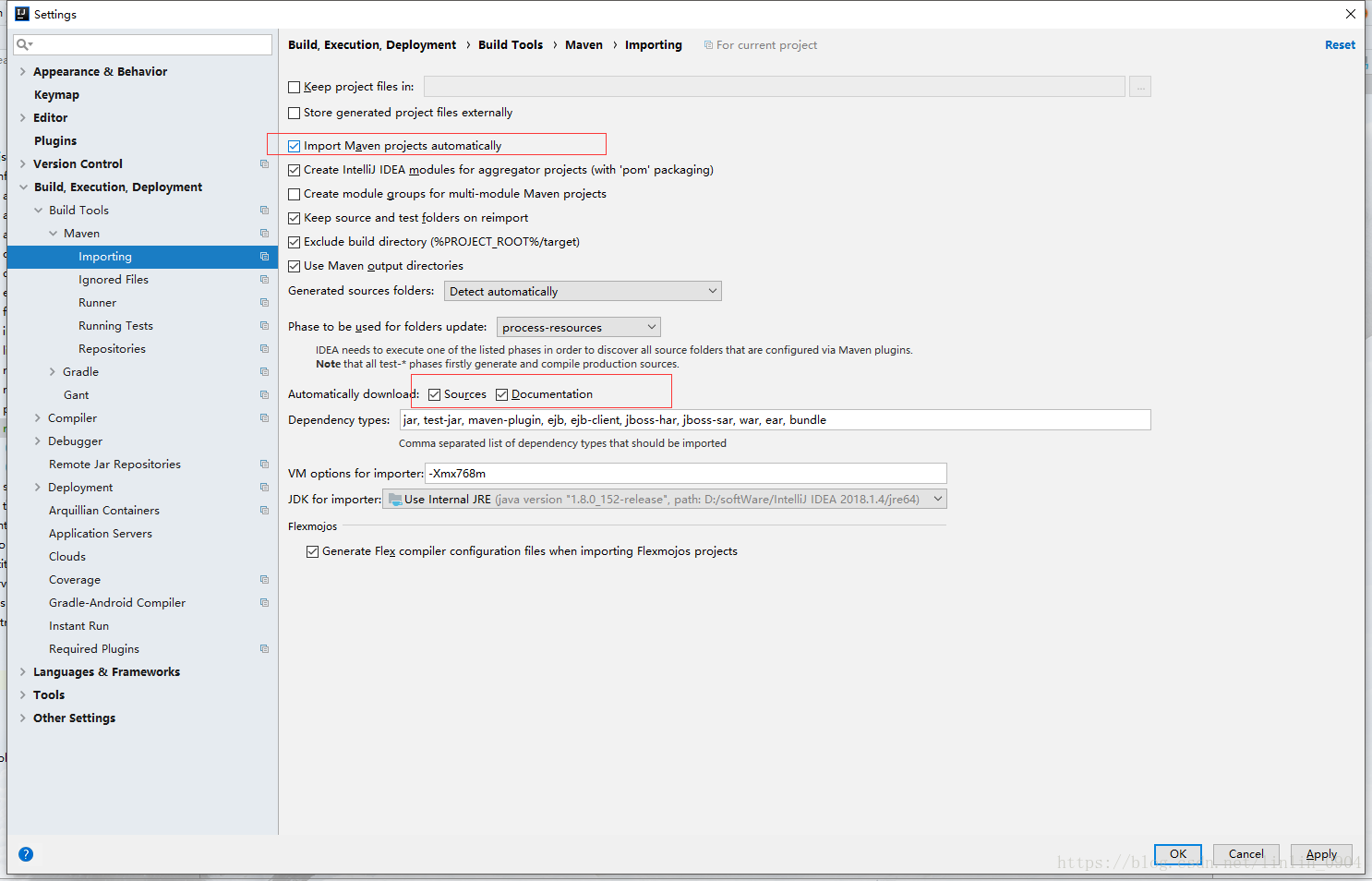Click the folder icon in JDK importer field
The height and width of the screenshot is (881, 1372).
tap(395, 500)
